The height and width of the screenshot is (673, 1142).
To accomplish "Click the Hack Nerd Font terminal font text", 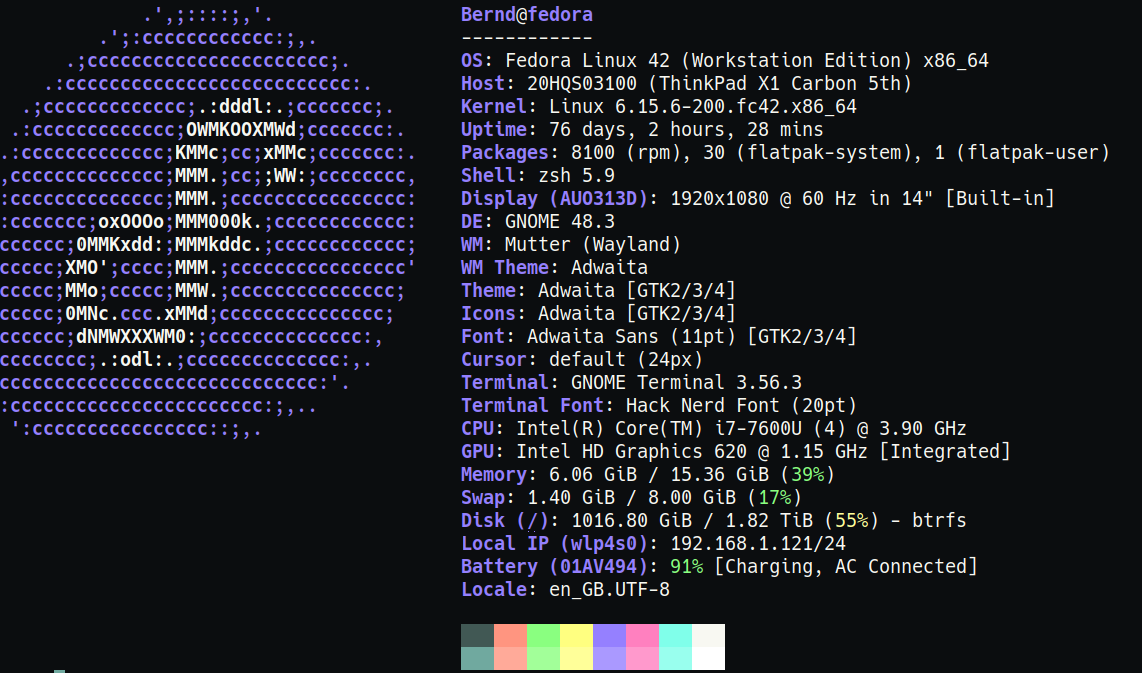I will (741, 406).
